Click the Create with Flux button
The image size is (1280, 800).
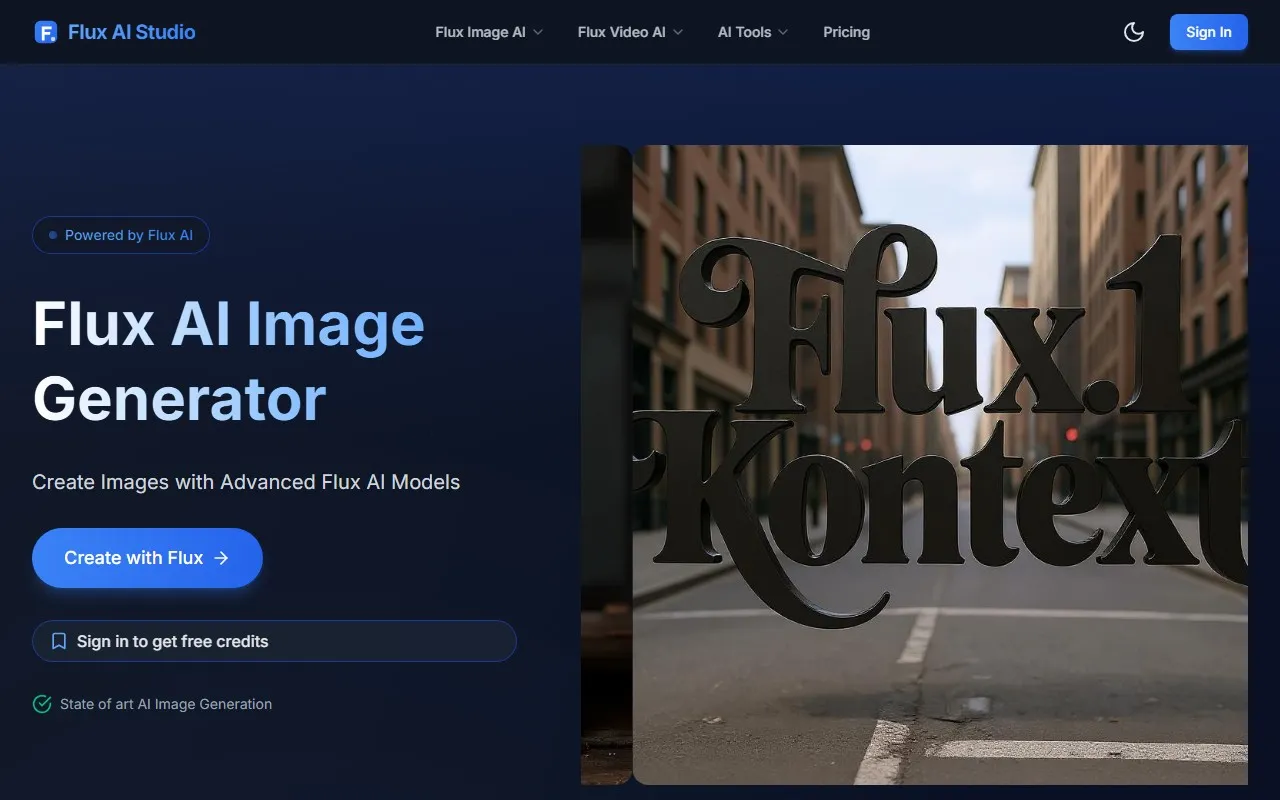click(x=147, y=558)
